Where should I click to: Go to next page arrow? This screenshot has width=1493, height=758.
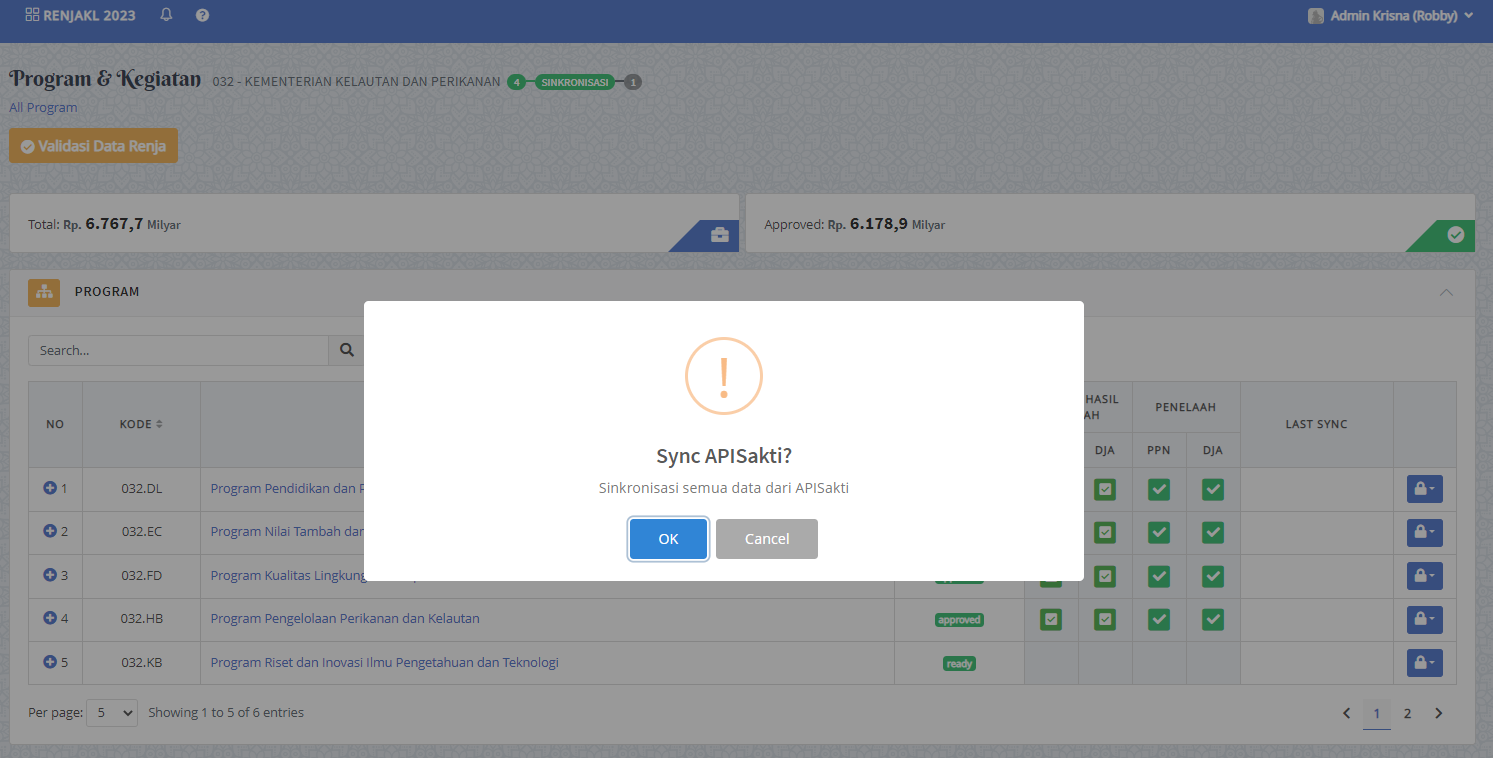tap(1439, 713)
